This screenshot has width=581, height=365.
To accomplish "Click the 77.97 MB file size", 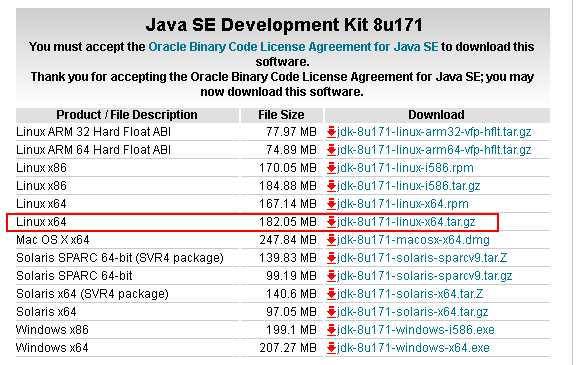I will click(x=291, y=132).
